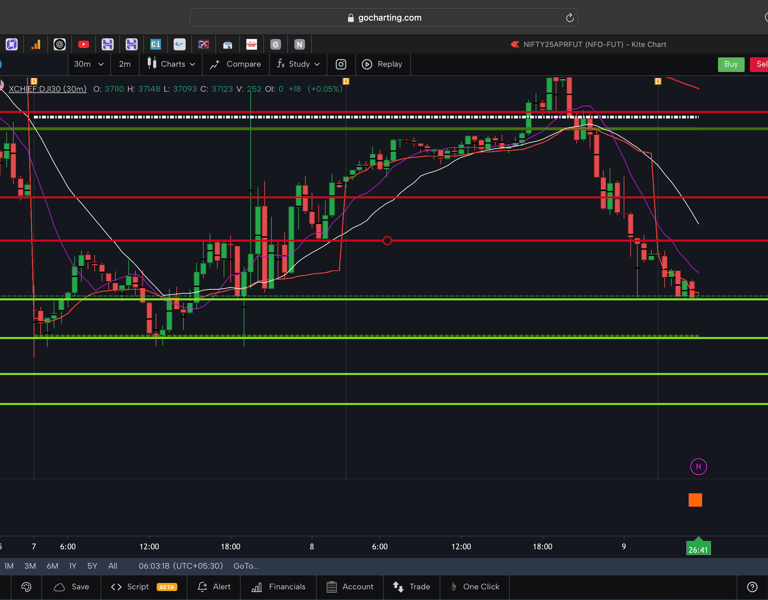Click the padlock icon in address bar
Image resolution: width=768 pixels, height=600 pixels.
coord(350,18)
